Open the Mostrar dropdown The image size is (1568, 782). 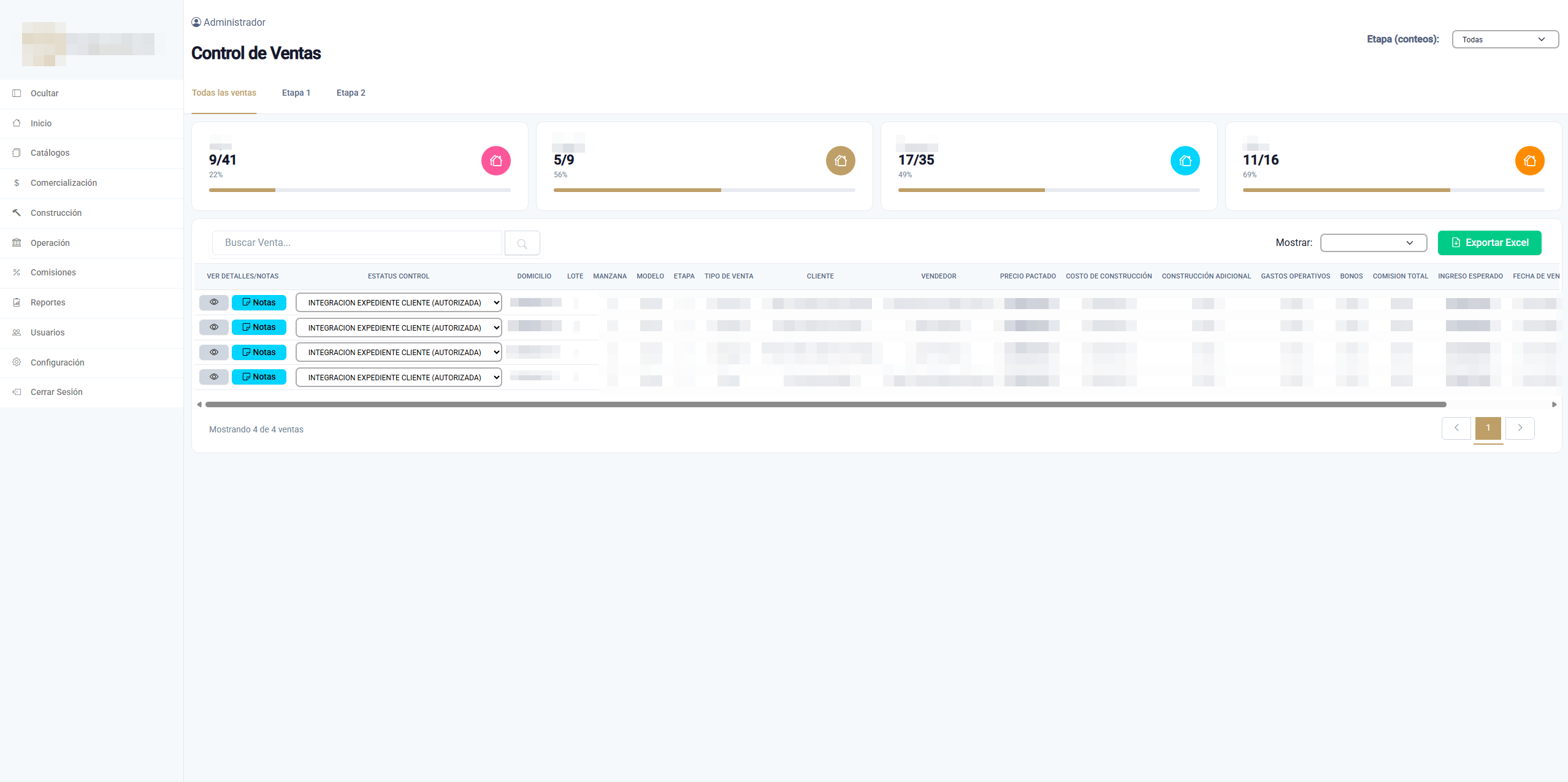tap(1374, 243)
